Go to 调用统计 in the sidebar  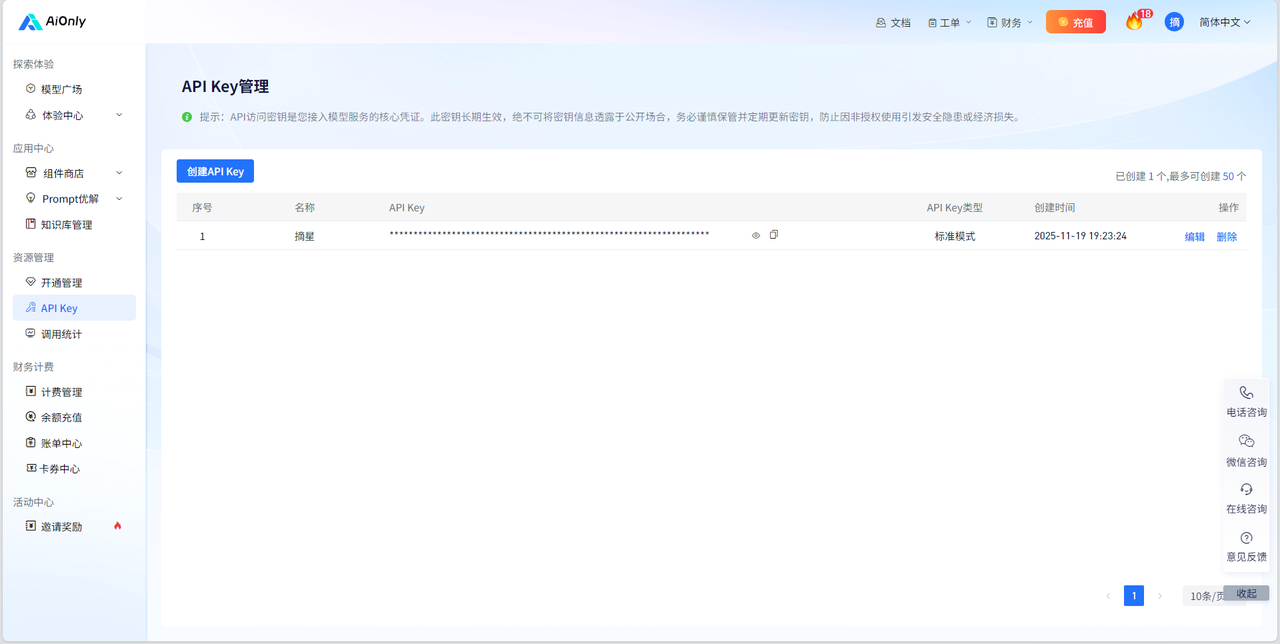tap(61, 334)
